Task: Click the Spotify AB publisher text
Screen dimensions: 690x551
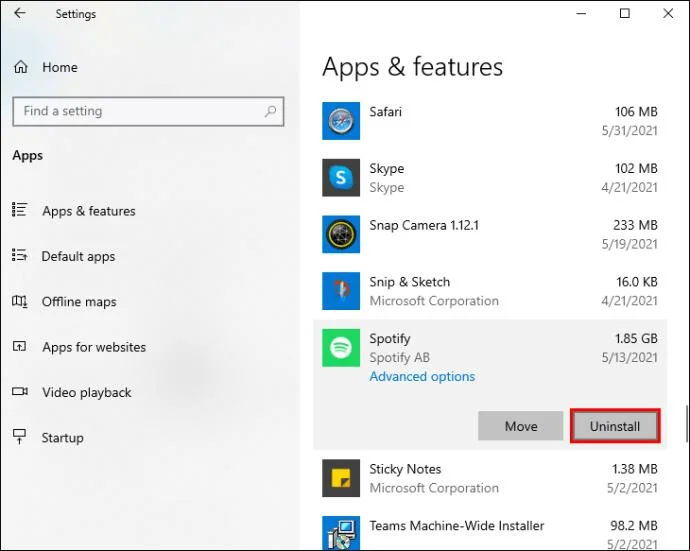Action: (x=400, y=358)
